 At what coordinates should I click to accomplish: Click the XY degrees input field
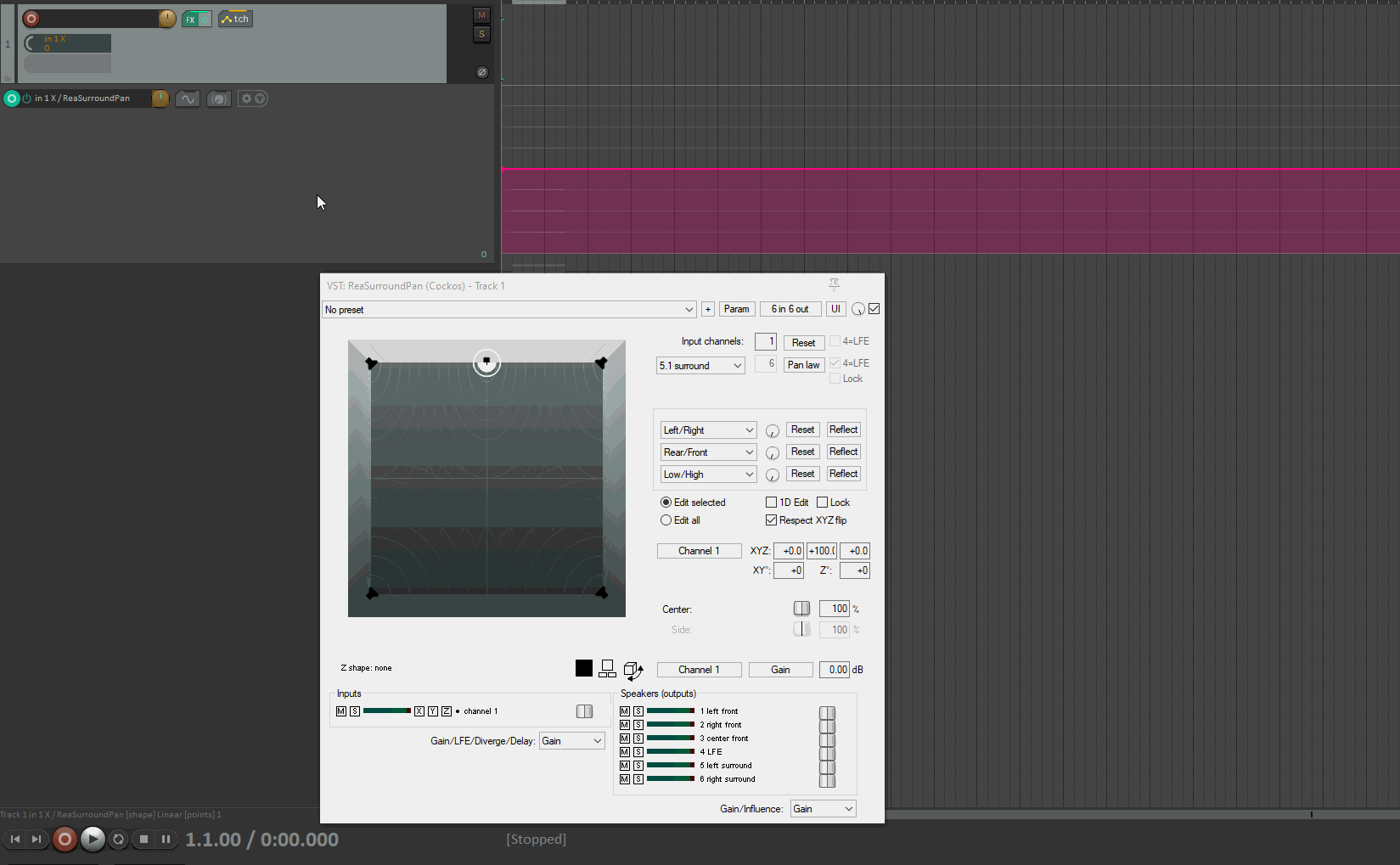[x=789, y=570]
